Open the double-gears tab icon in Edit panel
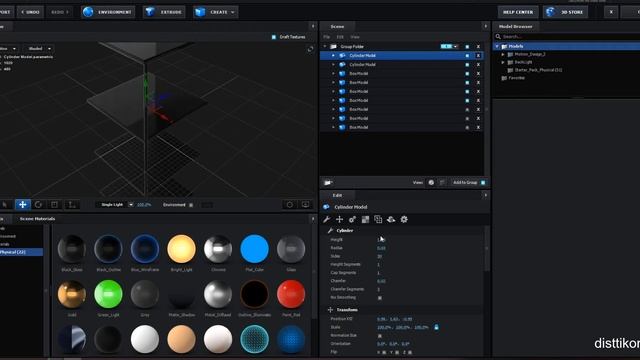 coord(352,220)
